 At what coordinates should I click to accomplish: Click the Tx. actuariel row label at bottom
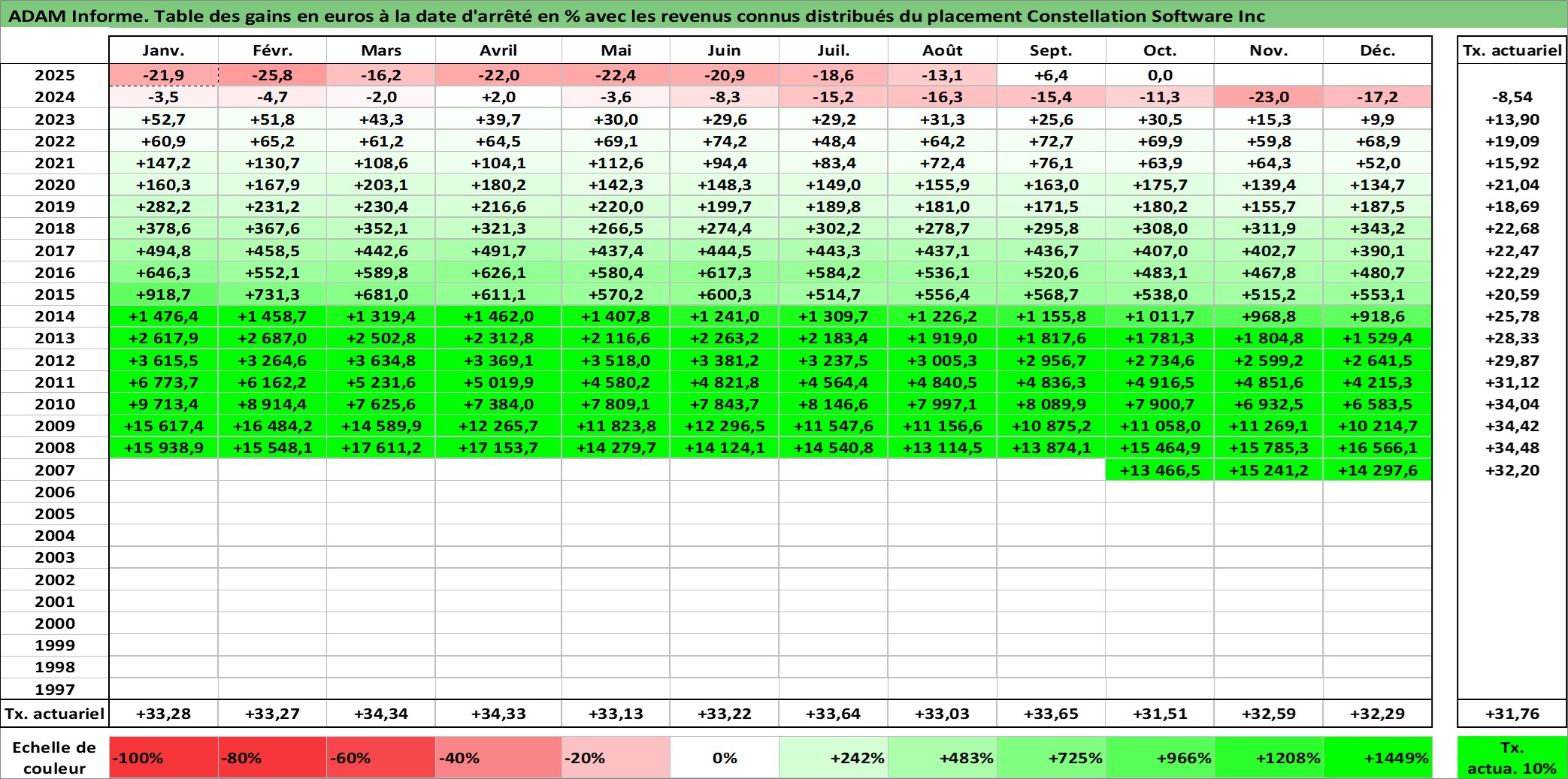(55, 714)
